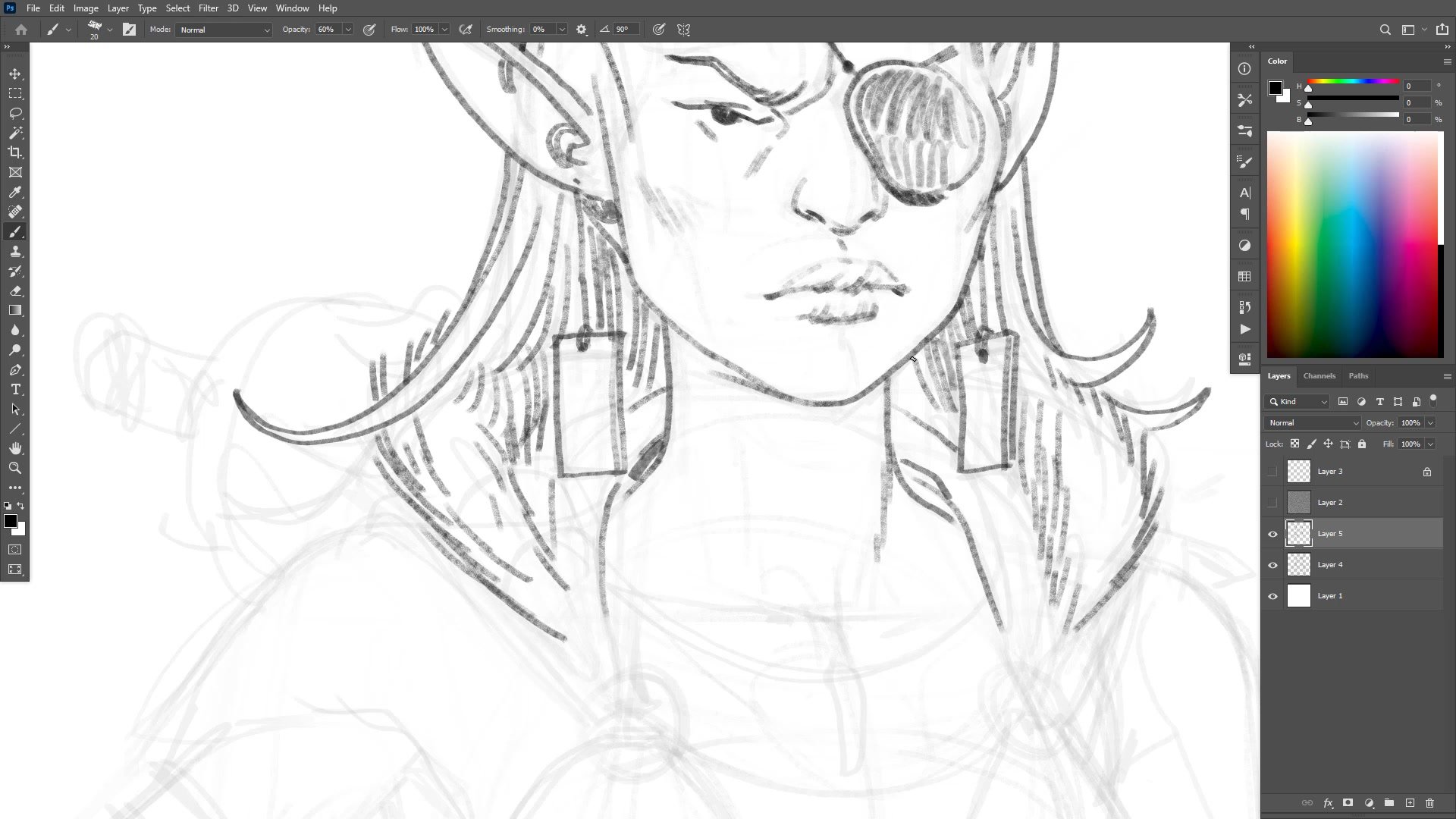Image resolution: width=1456 pixels, height=819 pixels.
Task: Click the brush Opacity value field
Action: pos(328,30)
